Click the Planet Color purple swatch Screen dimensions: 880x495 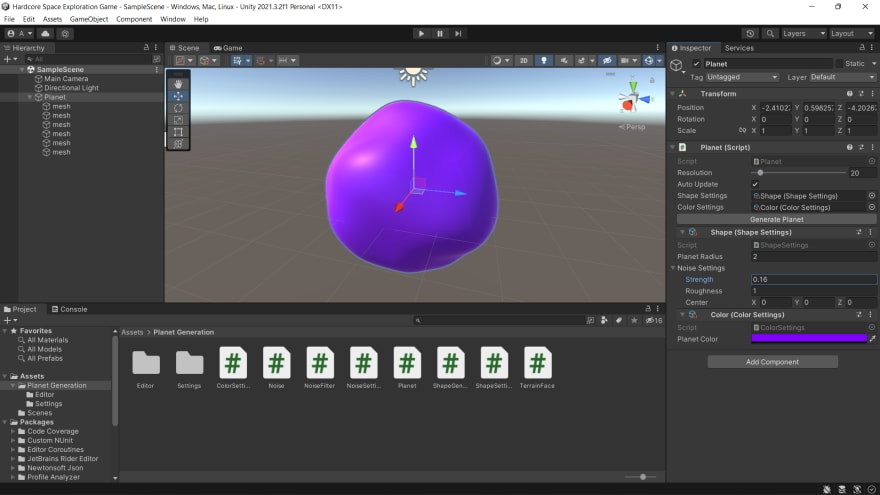pos(809,338)
